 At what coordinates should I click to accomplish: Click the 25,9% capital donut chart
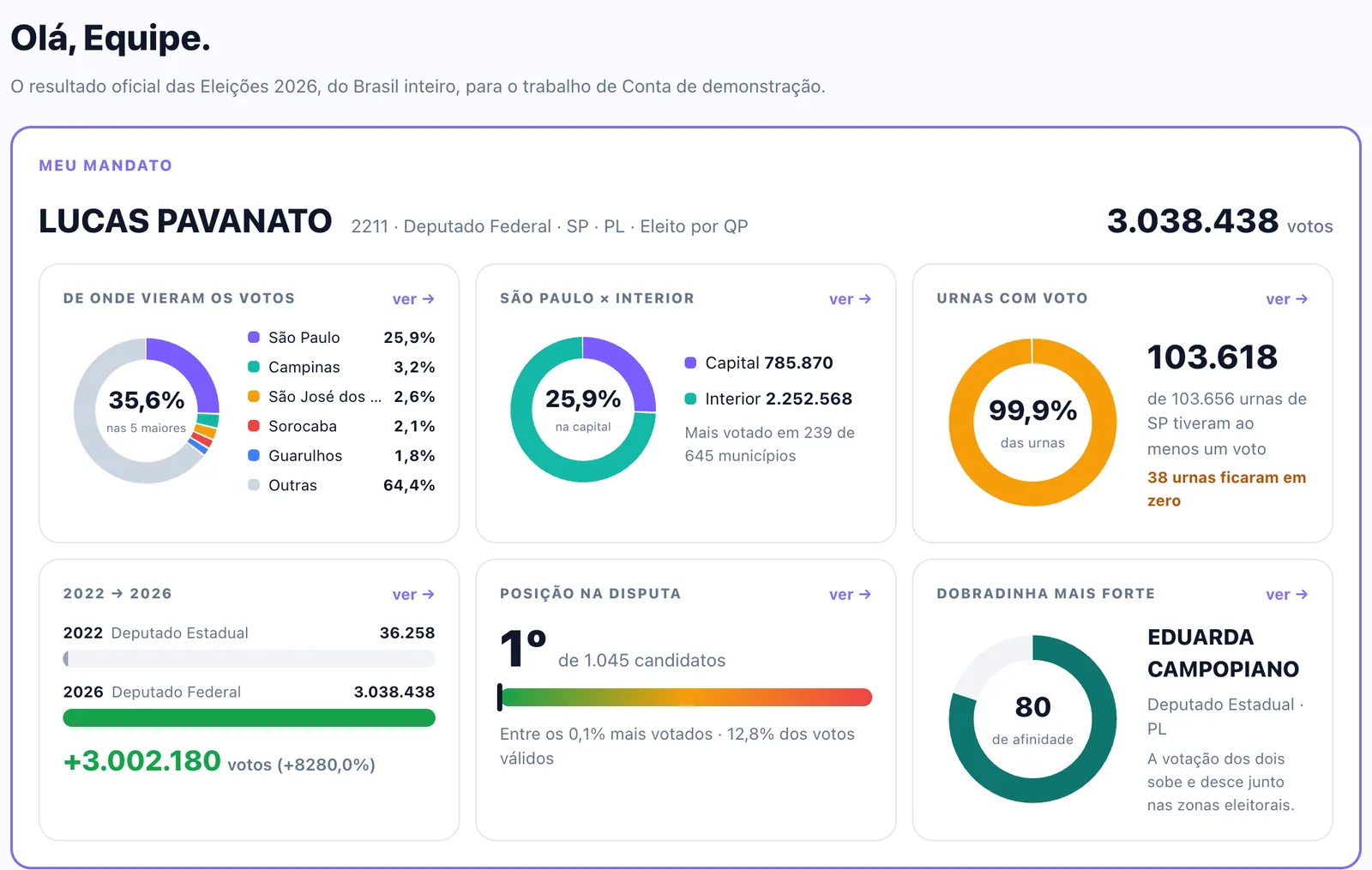[x=583, y=410]
